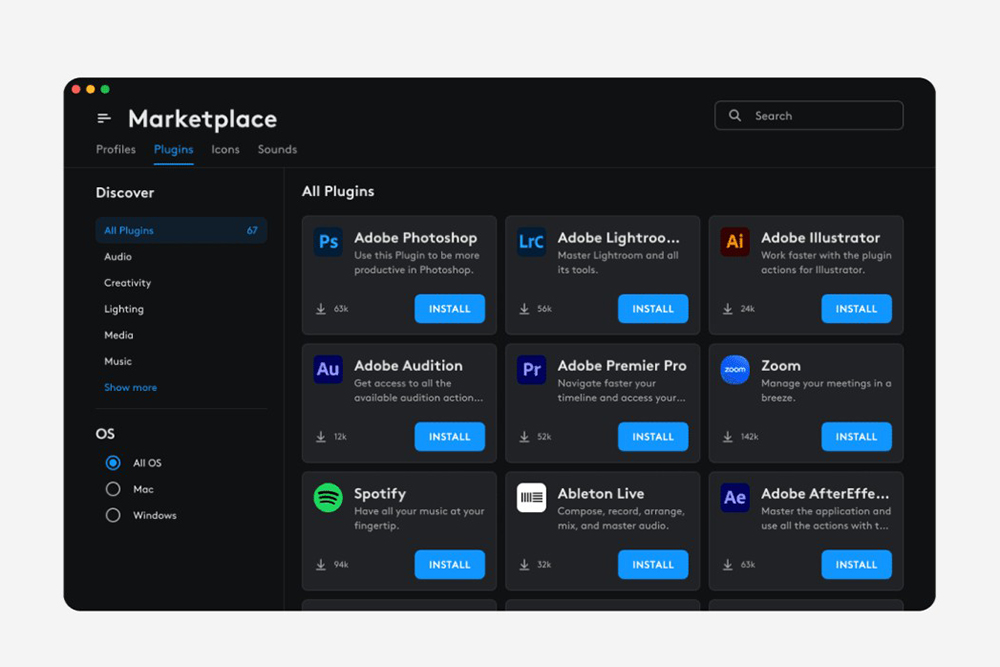1000x667 pixels.
Task: Click the download icon on Ableton Live card
Action: [x=524, y=564]
